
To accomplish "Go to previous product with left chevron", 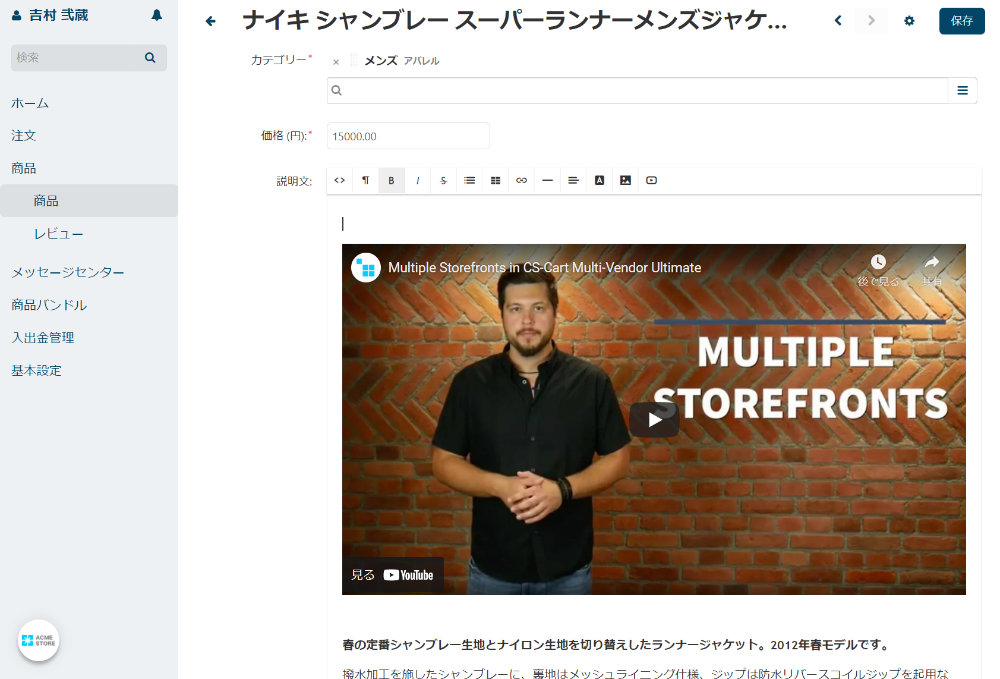I will (838, 21).
